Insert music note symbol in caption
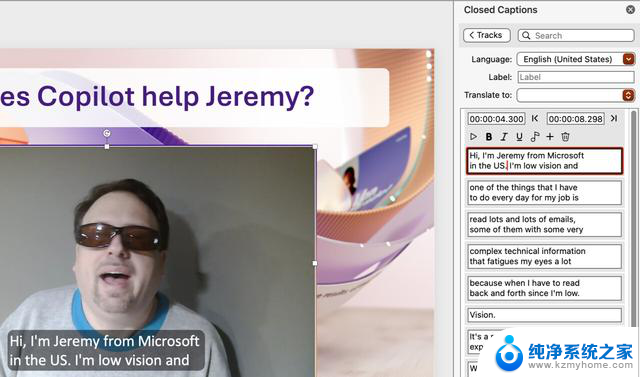 click(535, 137)
